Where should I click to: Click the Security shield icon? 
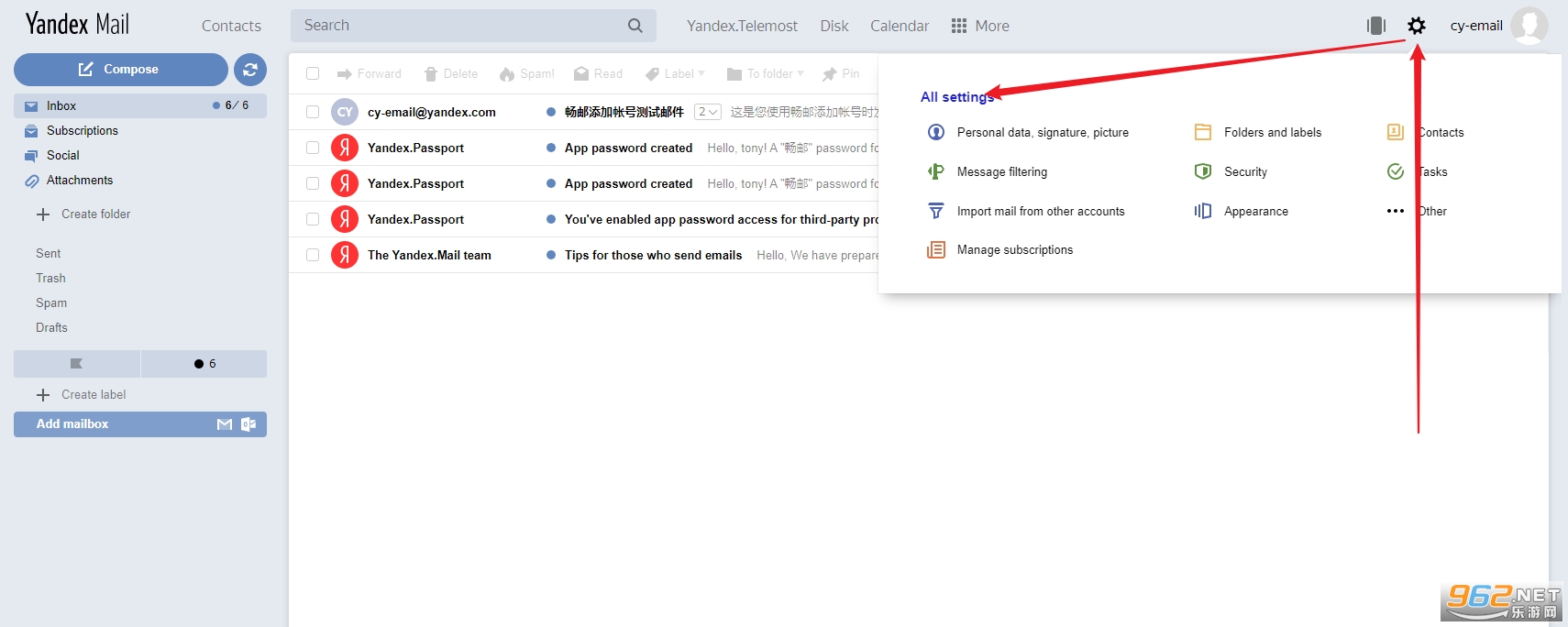tap(1203, 171)
